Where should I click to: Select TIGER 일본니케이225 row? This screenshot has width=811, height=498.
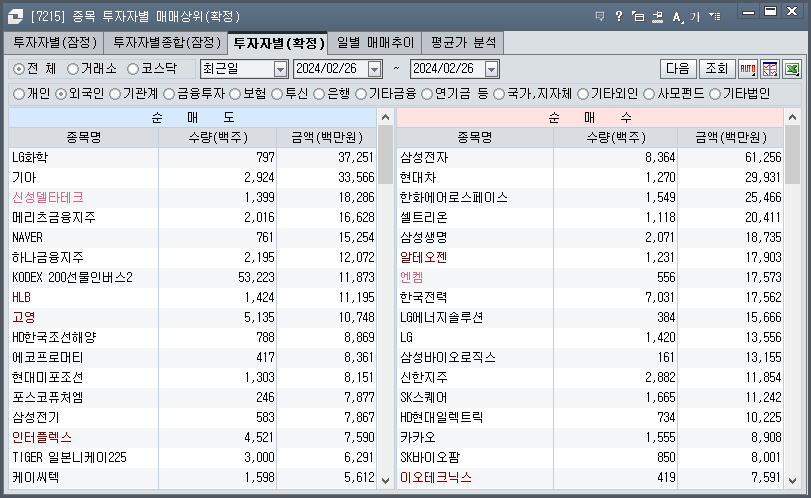tap(192, 458)
